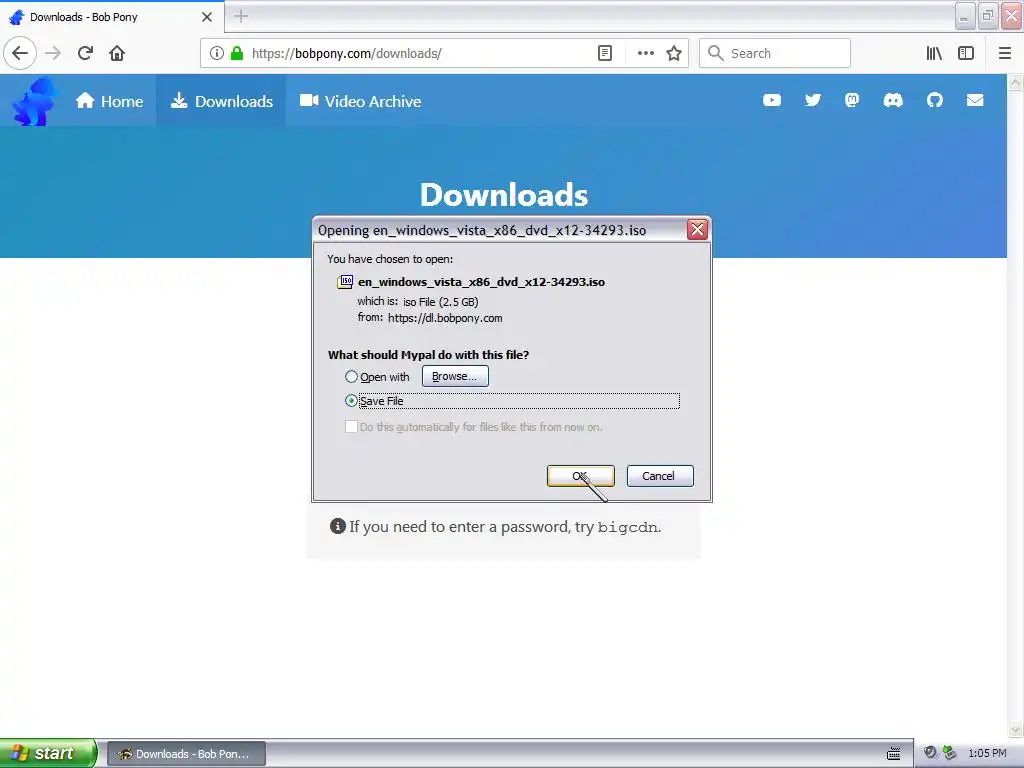1024x768 pixels.
Task: Click the 1:05 PM clock
Action: [x=987, y=754]
